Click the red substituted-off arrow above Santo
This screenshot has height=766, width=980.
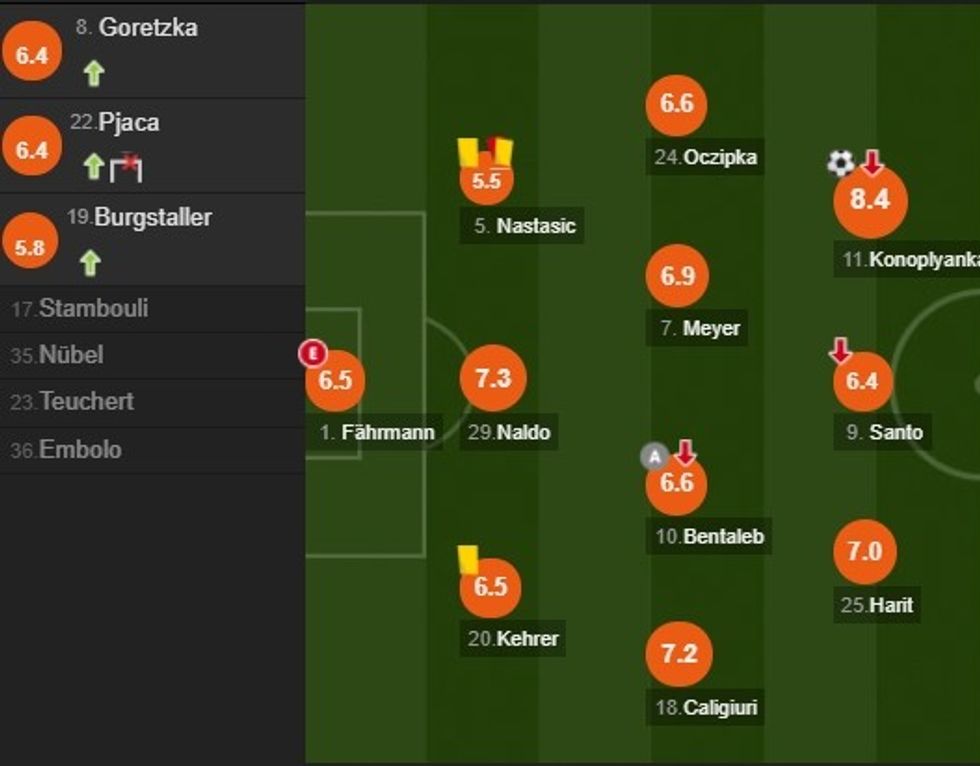[840, 350]
